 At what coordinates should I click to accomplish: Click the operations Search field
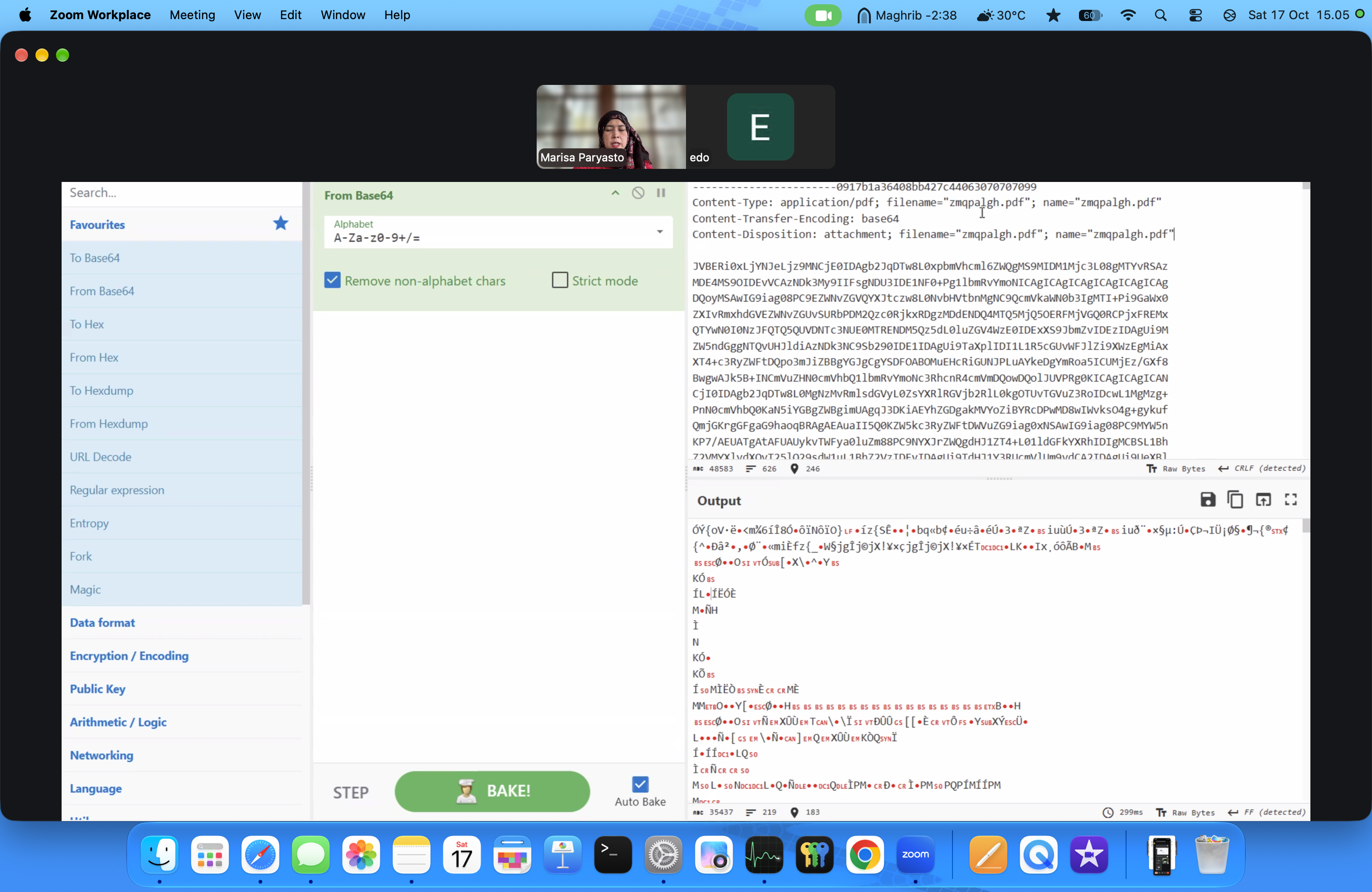(182, 193)
